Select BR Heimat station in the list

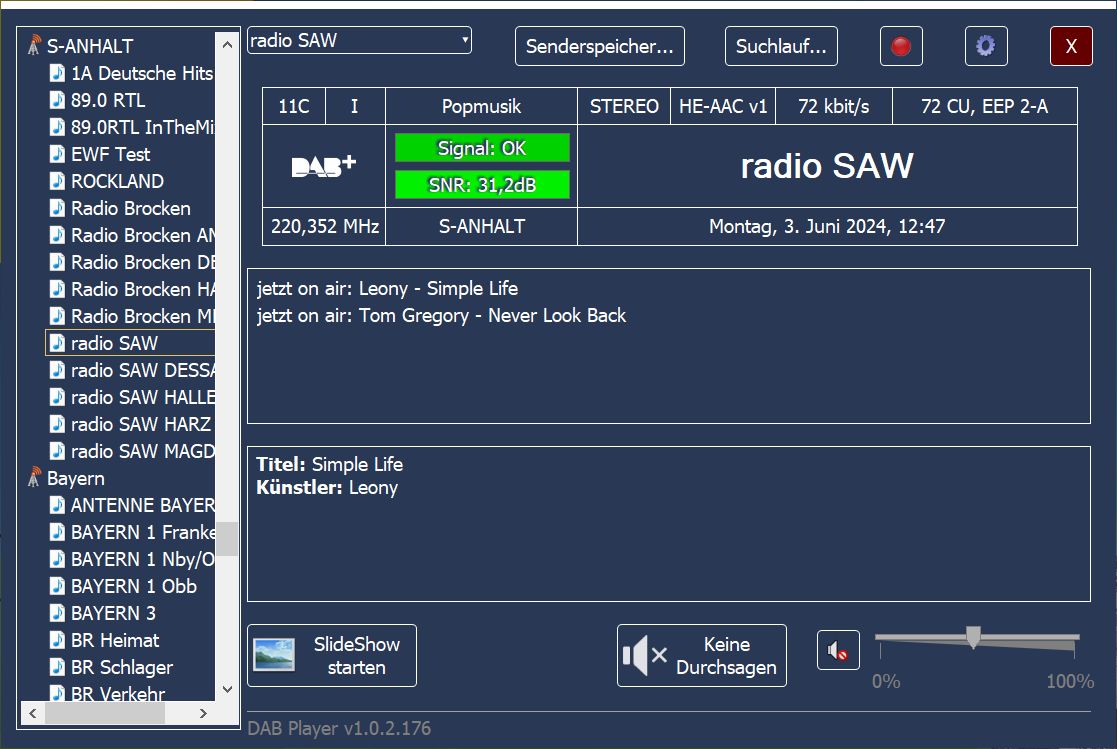[x=115, y=641]
